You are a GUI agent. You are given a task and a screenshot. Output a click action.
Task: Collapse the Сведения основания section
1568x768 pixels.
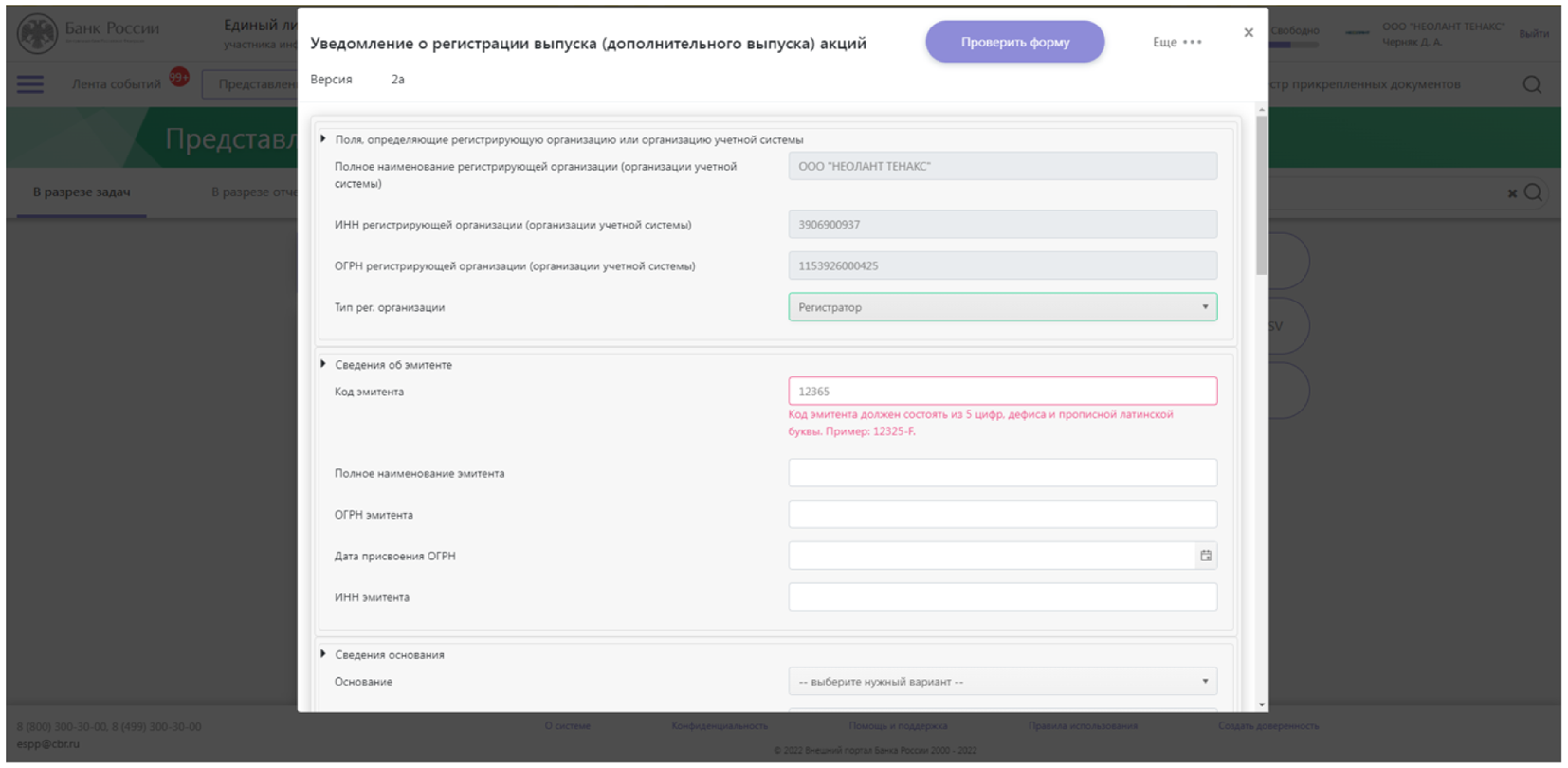click(323, 654)
